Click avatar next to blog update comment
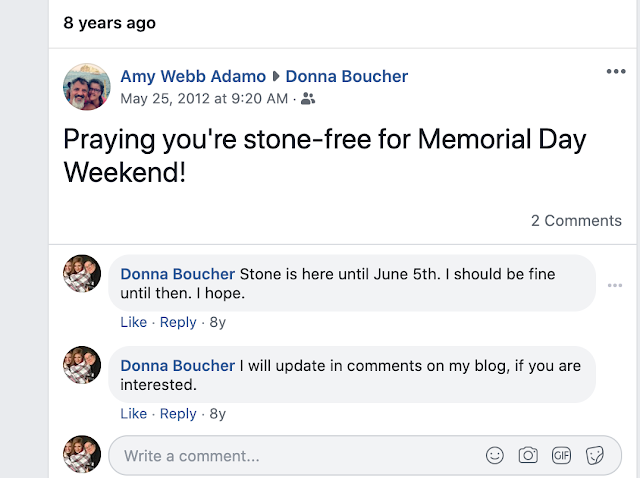 [82, 365]
